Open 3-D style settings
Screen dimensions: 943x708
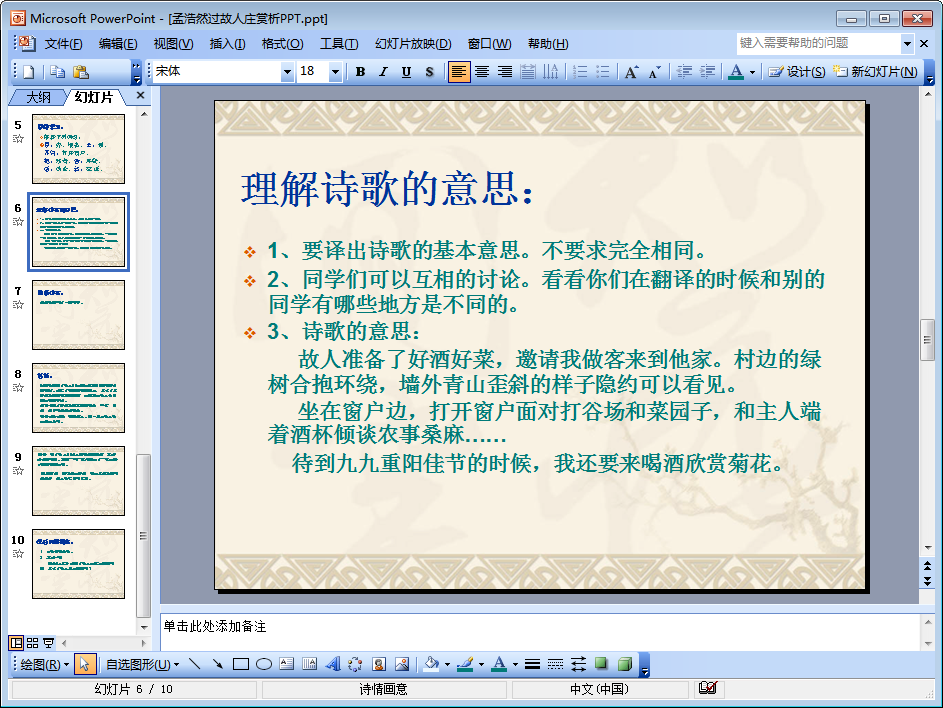coord(625,664)
